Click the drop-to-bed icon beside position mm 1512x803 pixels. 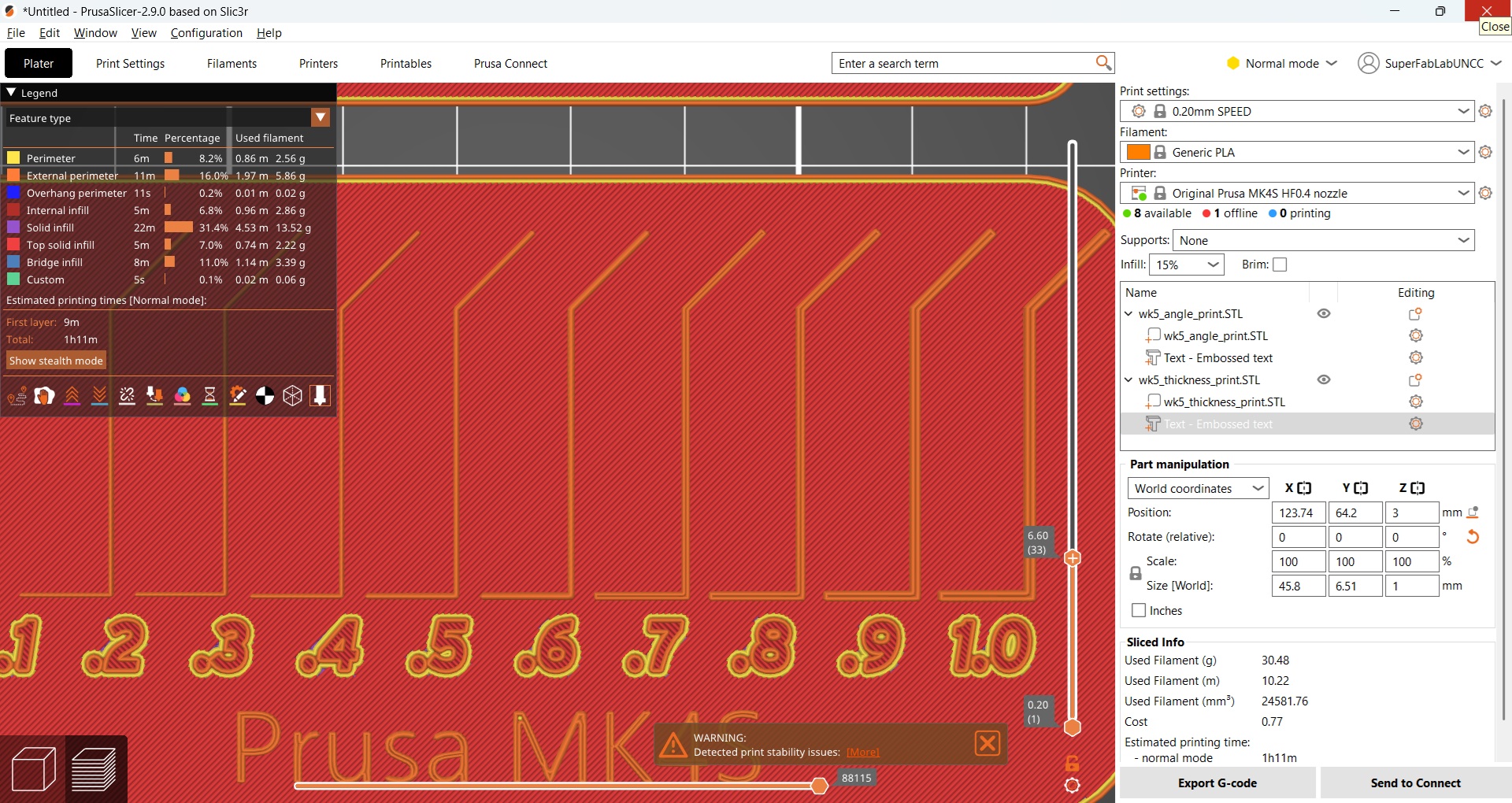pos(1473,513)
